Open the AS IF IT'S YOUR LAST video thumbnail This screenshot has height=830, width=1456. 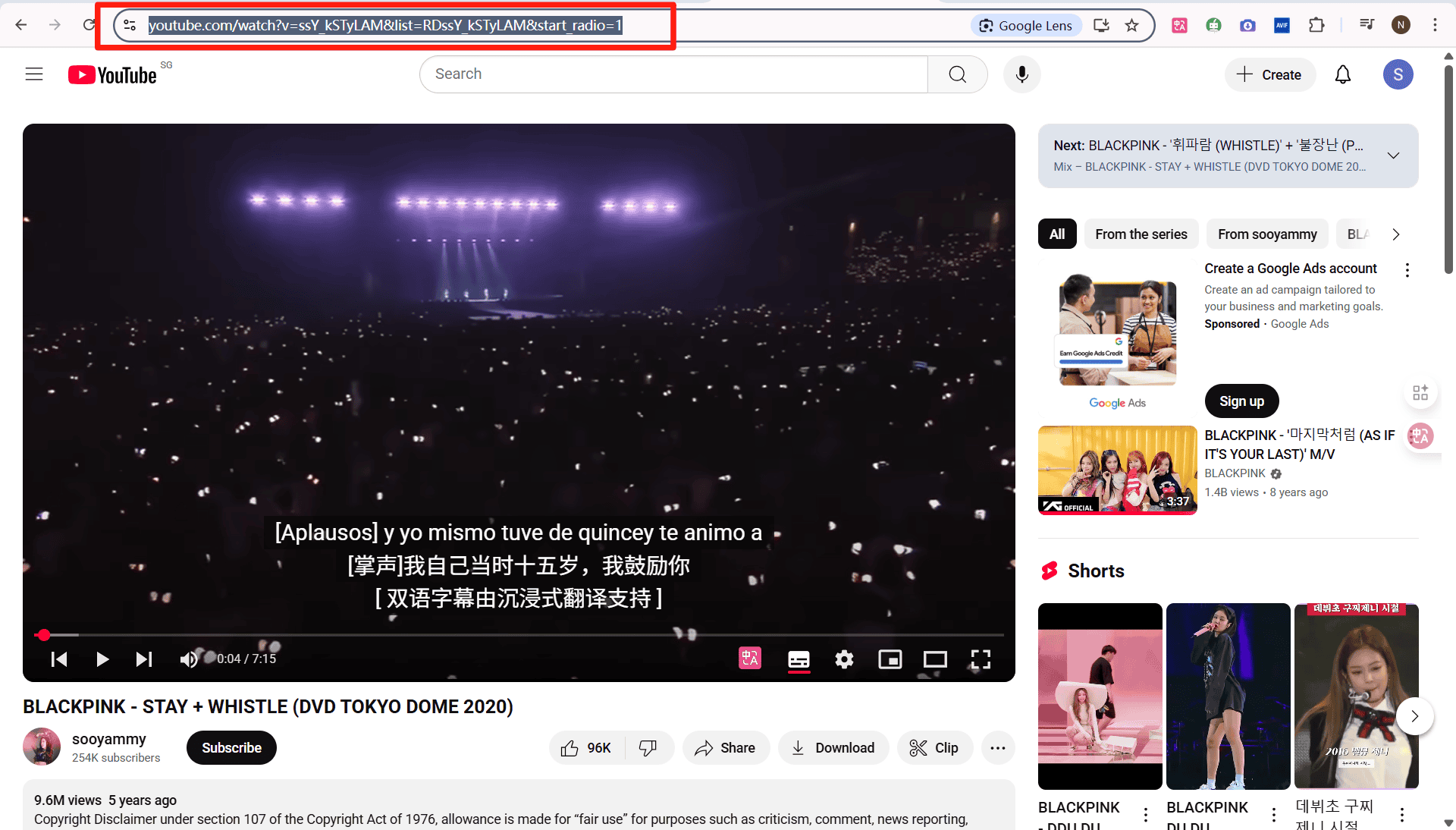point(1118,470)
